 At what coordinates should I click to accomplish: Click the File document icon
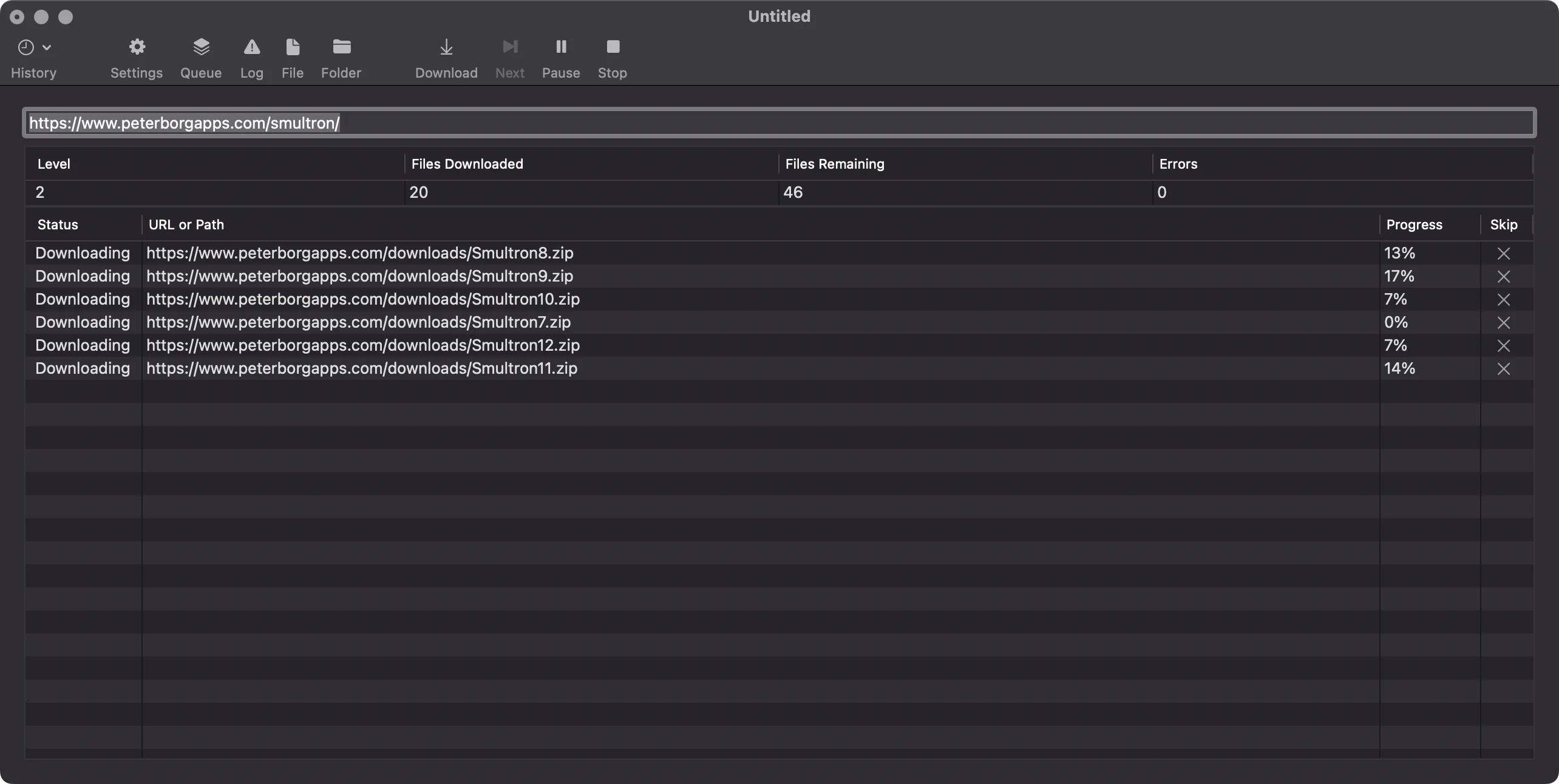click(293, 47)
